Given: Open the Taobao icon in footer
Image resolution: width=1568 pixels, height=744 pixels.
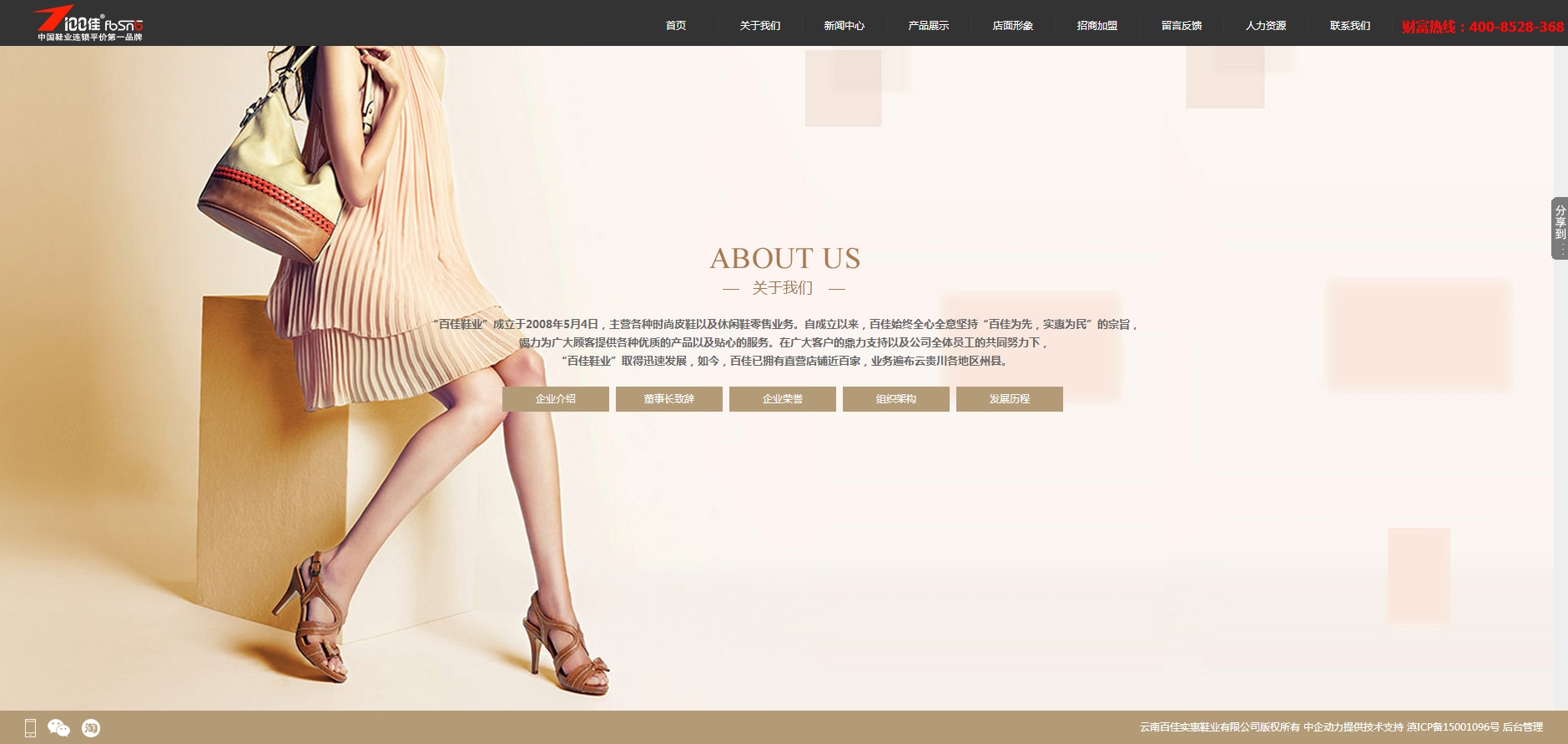Looking at the screenshot, I should point(91,728).
